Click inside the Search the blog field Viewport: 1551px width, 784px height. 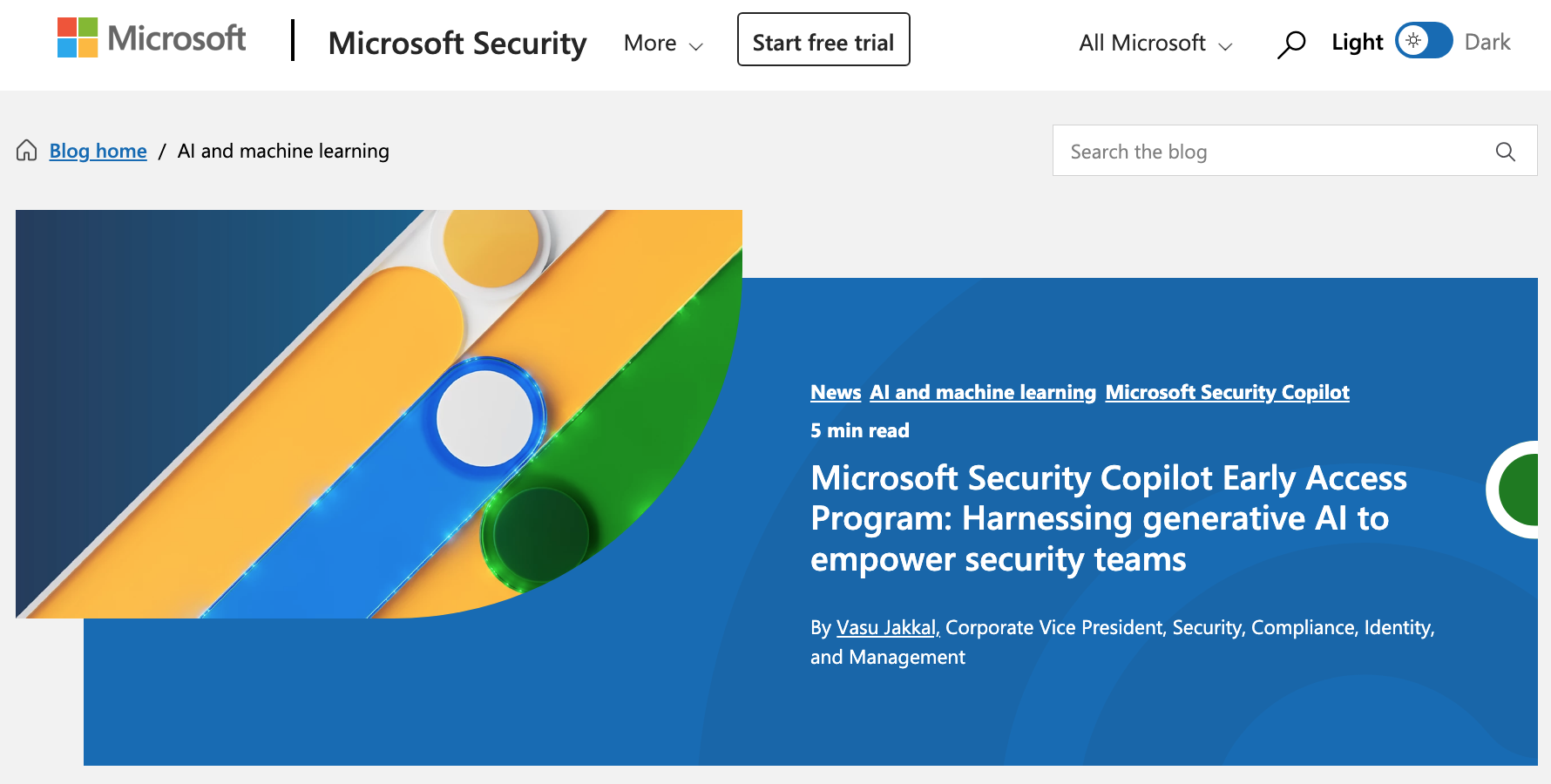coord(1220,151)
